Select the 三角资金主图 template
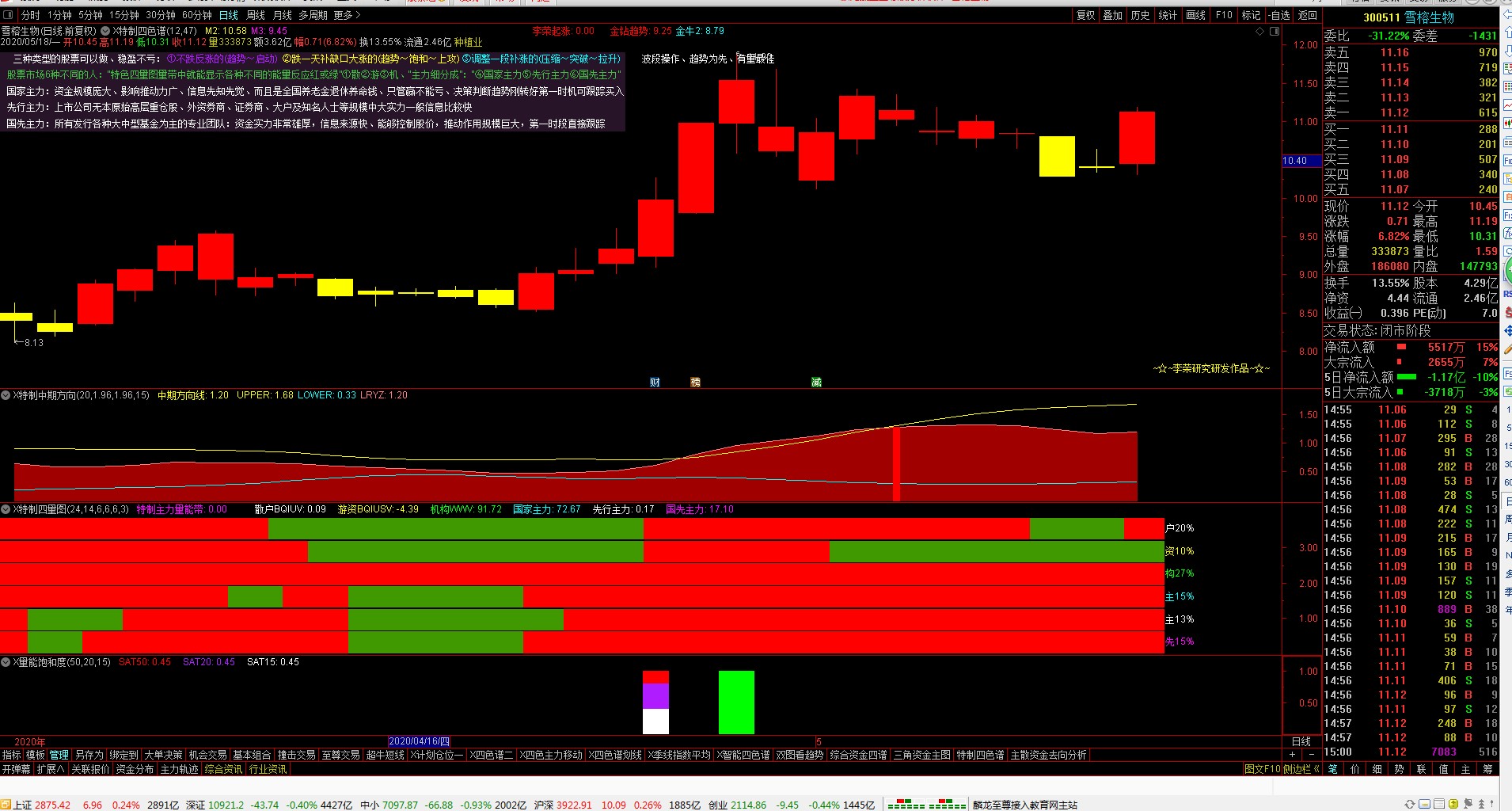 [921, 755]
